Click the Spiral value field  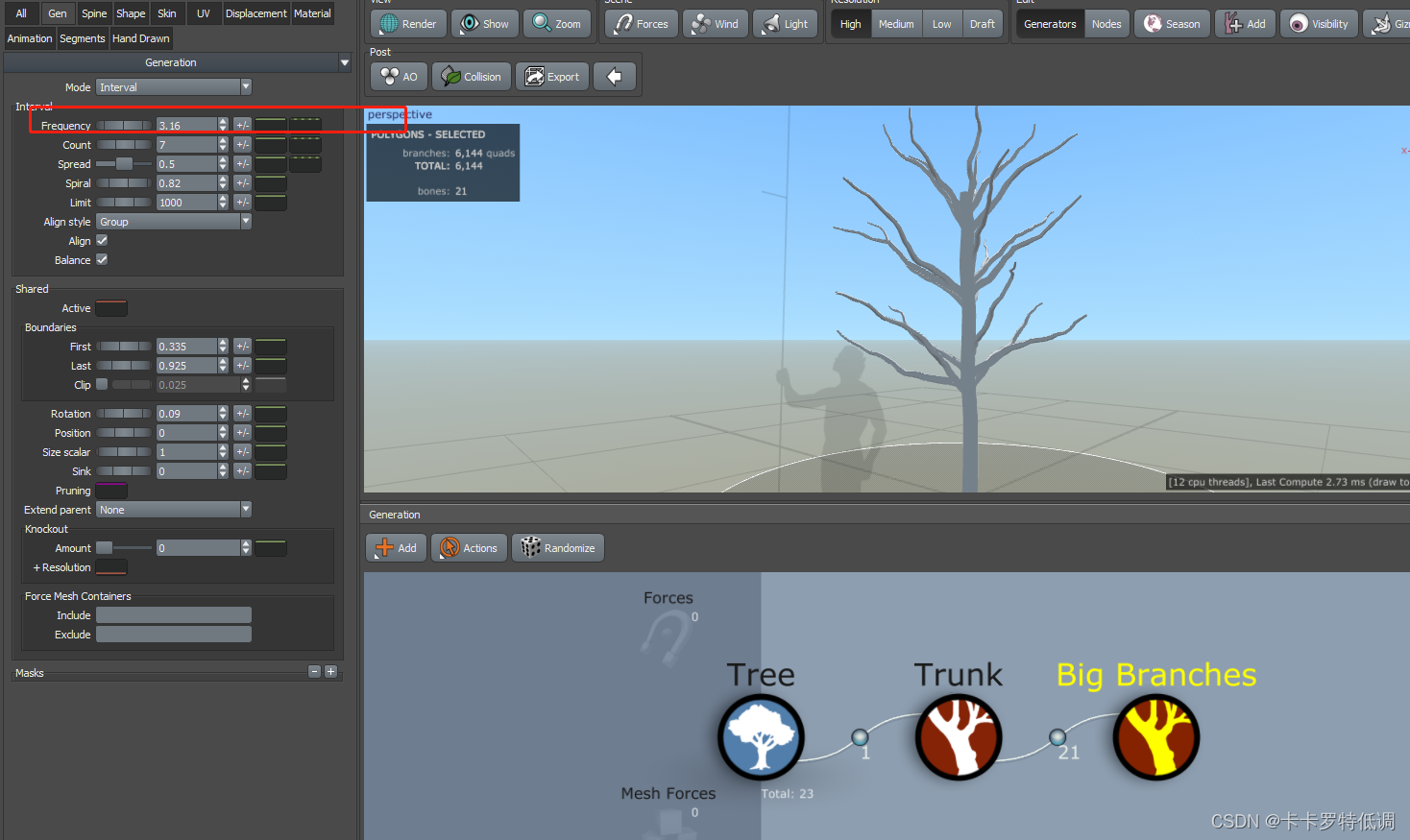tap(186, 183)
